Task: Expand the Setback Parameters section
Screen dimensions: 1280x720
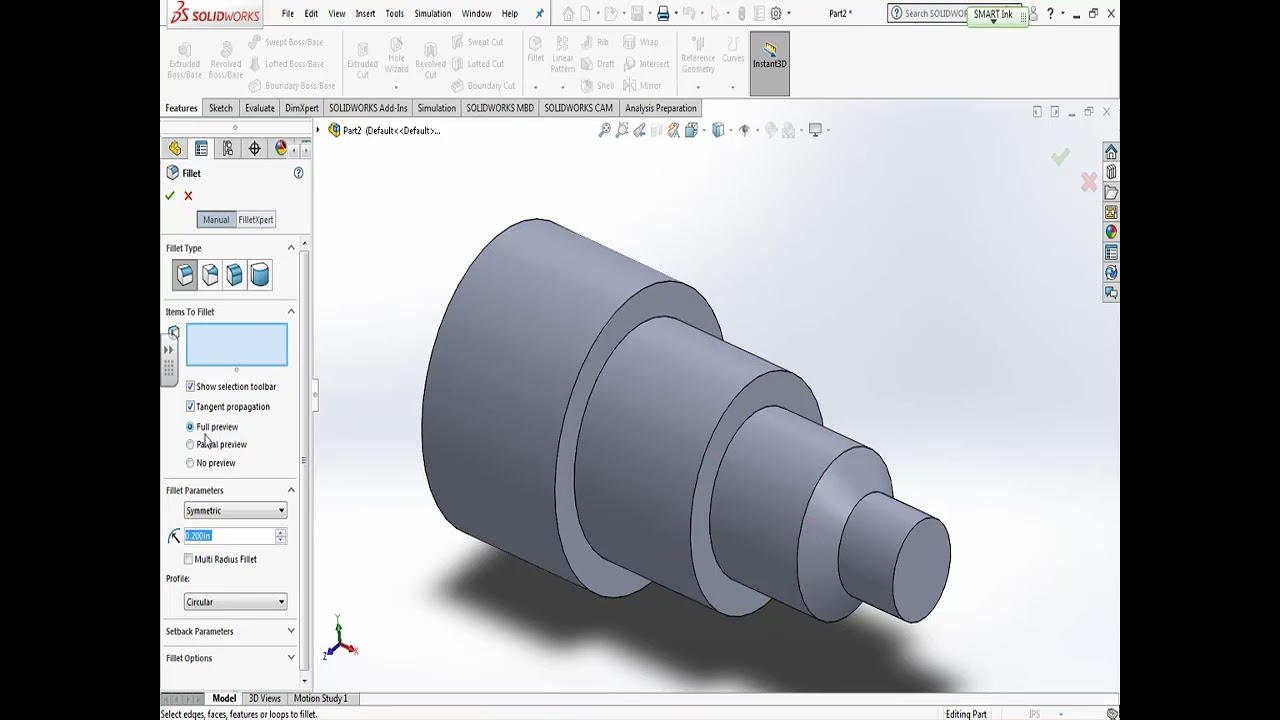Action: click(291, 631)
